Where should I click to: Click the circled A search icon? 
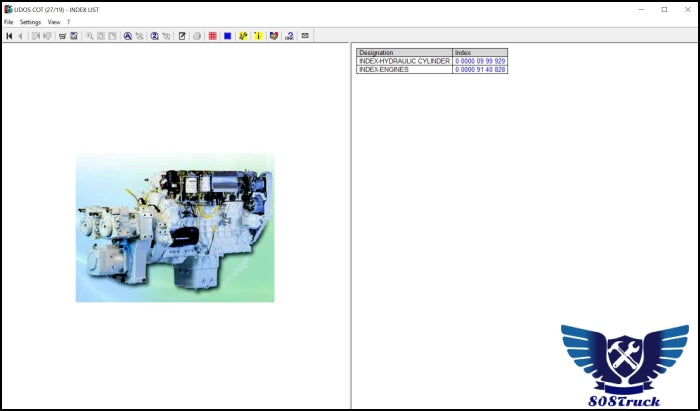pyautogui.click(x=128, y=36)
